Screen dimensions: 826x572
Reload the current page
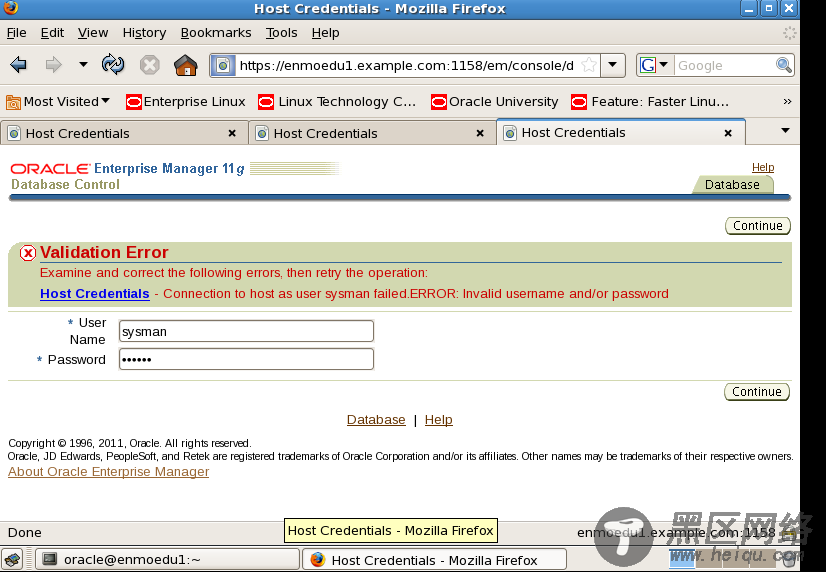point(113,65)
